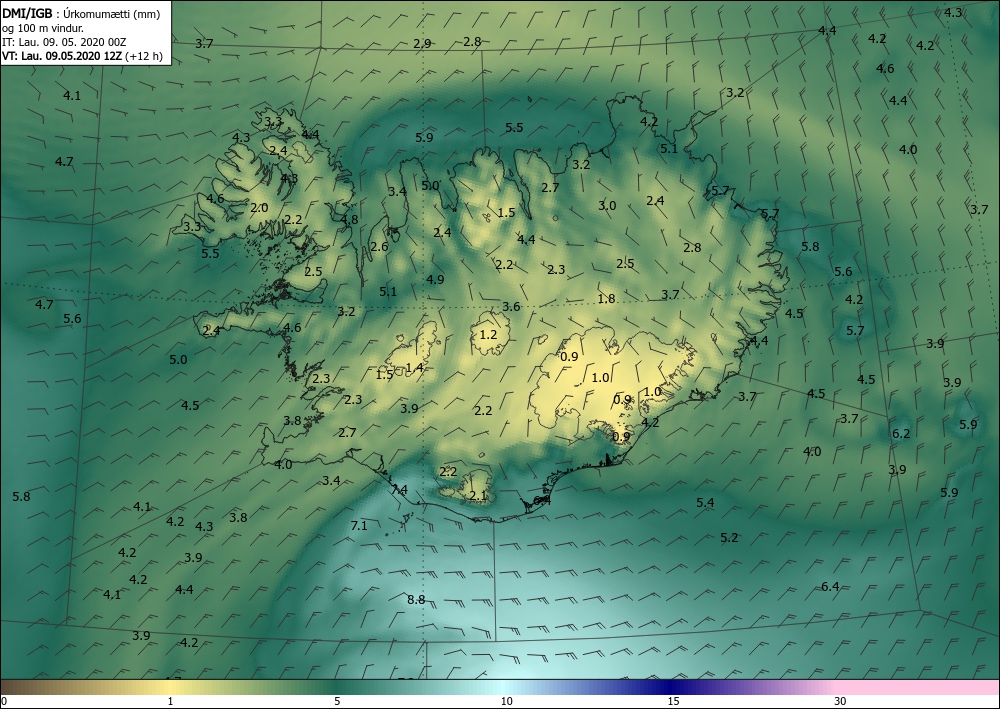The width and height of the screenshot is (1000, 709).
Task: Click the 6.2 value off the east coast
Action: point(901,434)
